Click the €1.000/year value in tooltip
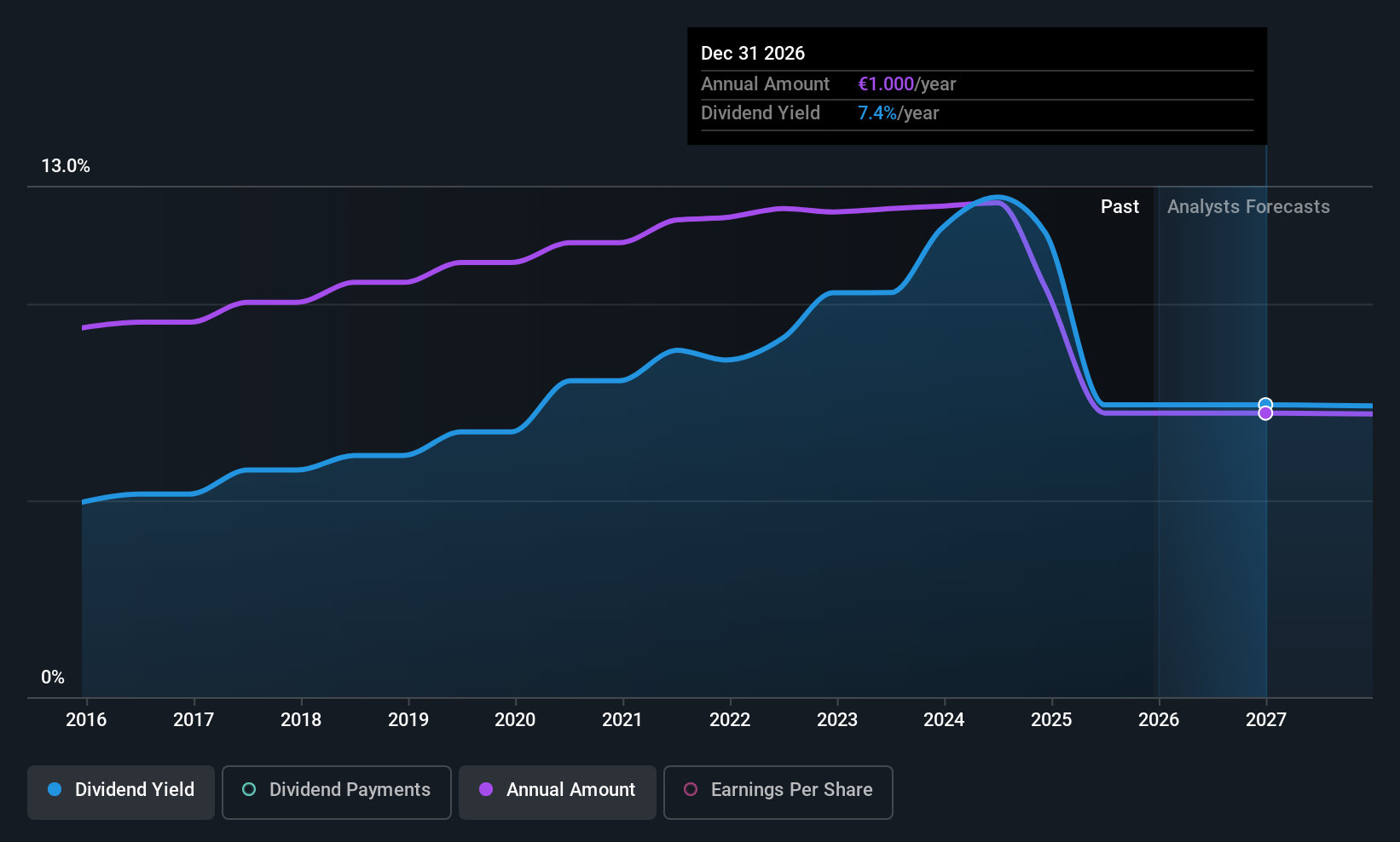This screenshot has width=1400, height=842. click(906, 84)
